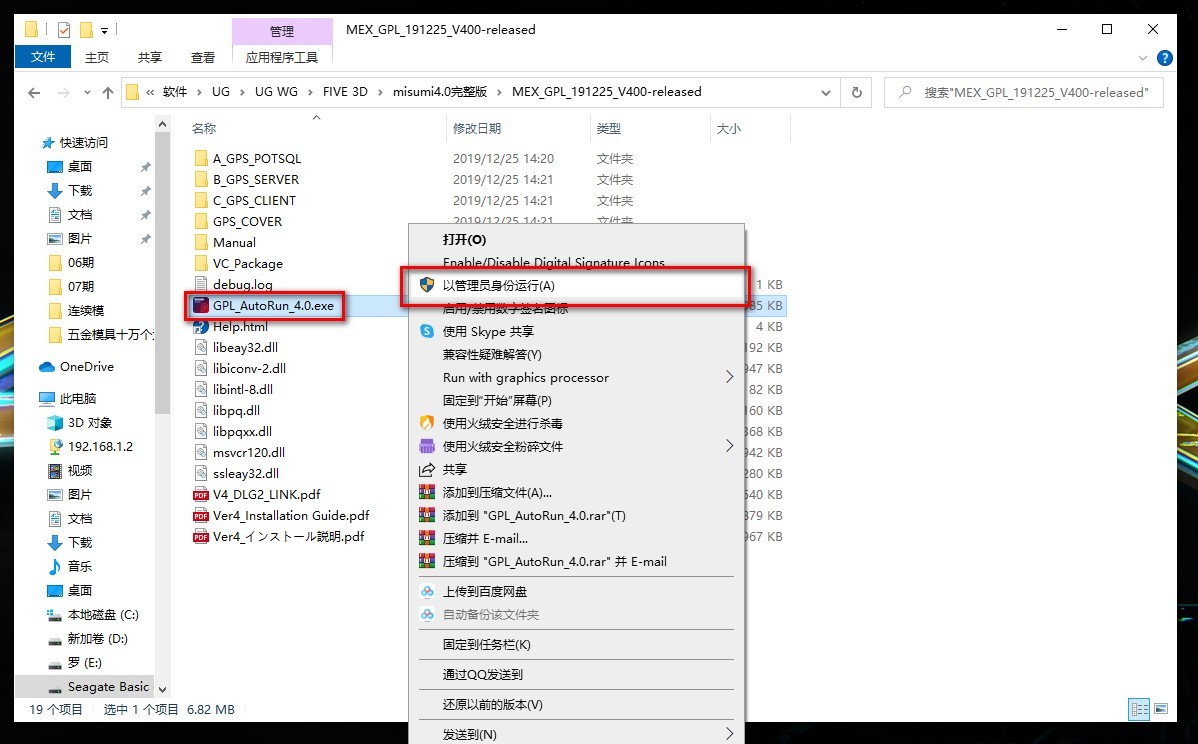
Task: Toggle details view in the status bar
Action: click(x=1139, y=709)
